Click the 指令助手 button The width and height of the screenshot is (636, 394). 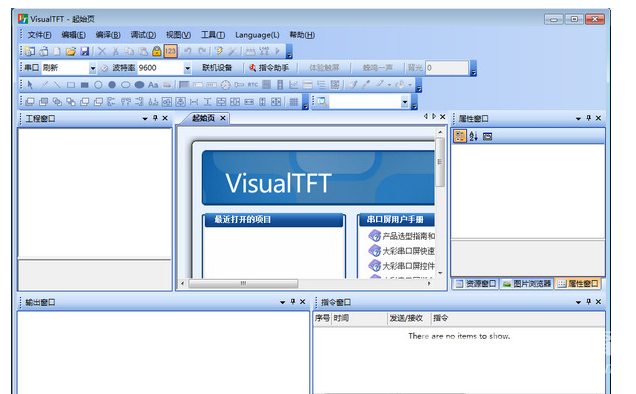coord(269,68)
